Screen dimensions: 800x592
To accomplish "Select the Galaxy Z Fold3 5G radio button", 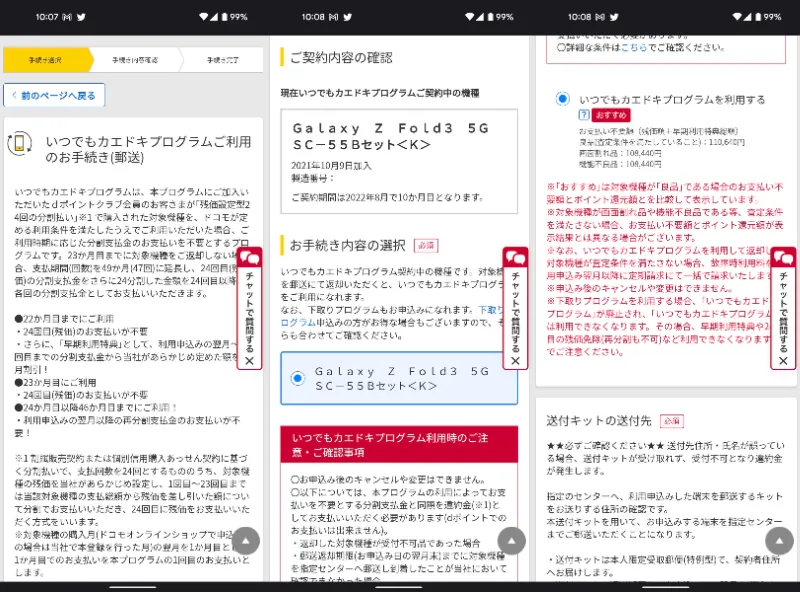I will (297, 378).
